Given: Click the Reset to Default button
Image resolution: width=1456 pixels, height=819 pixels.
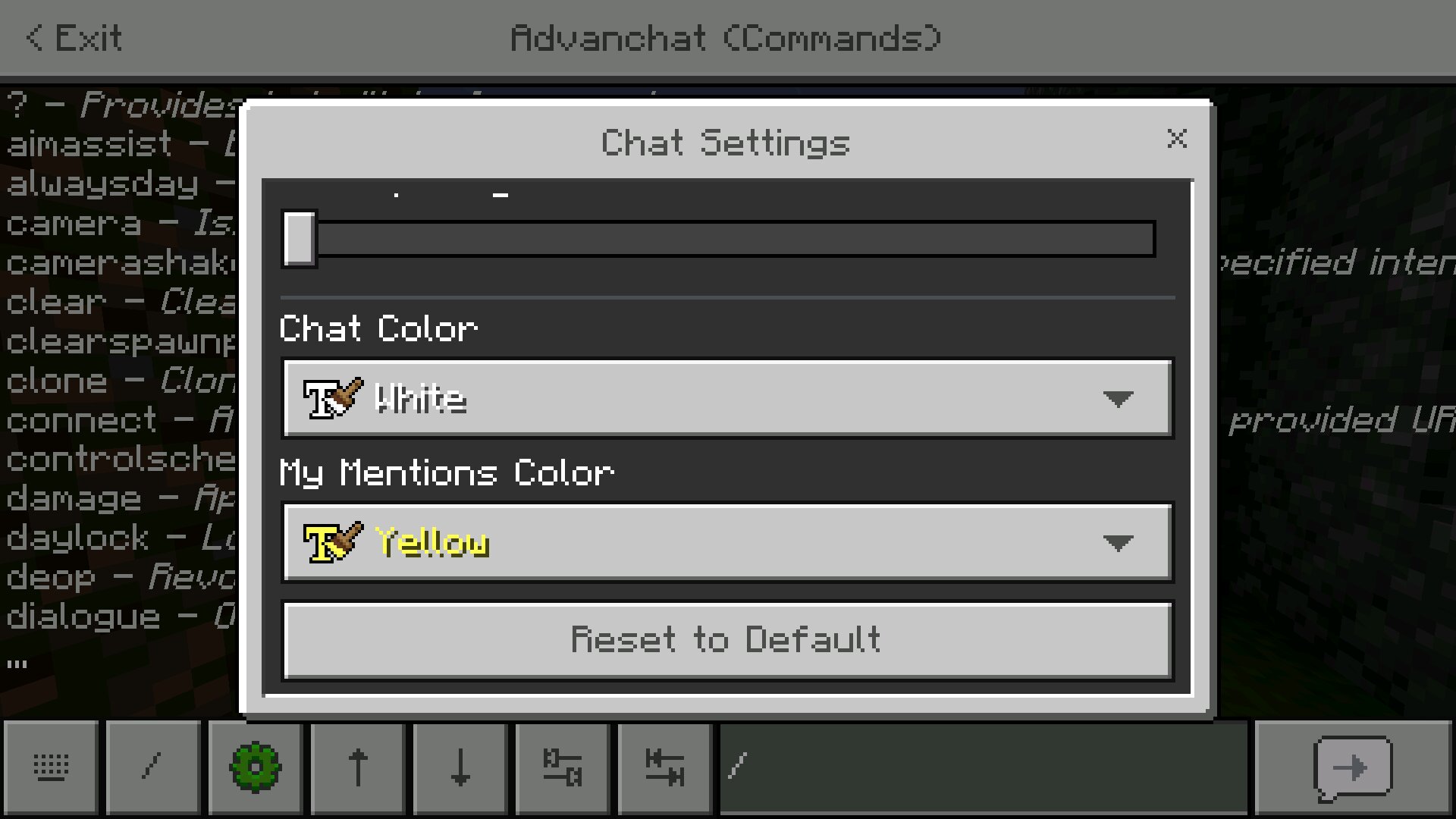Looking at the screenshot, I should tap(727, 641).
